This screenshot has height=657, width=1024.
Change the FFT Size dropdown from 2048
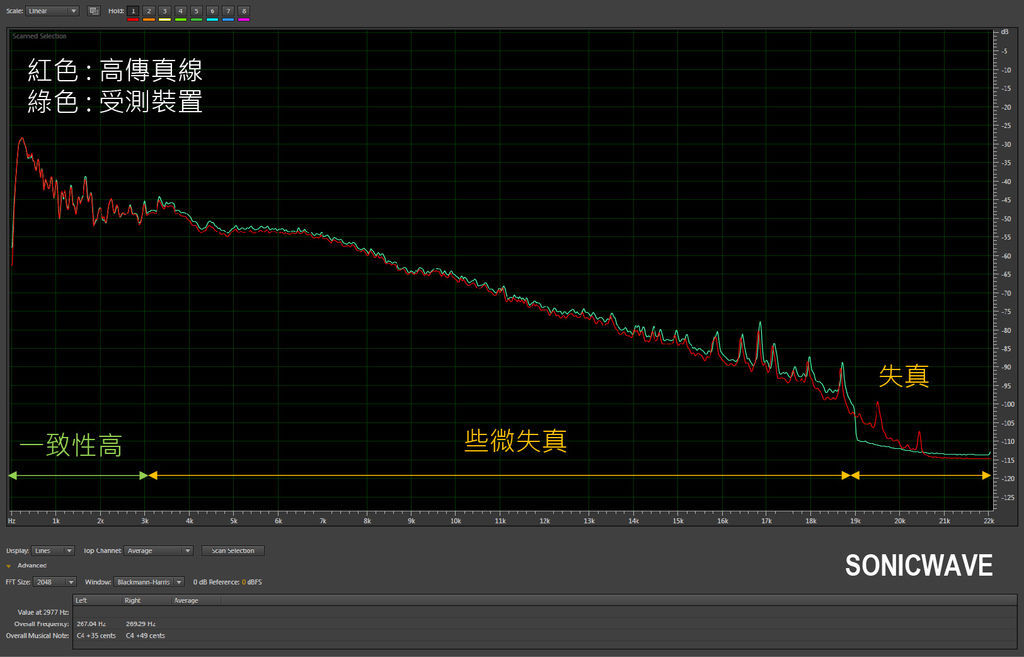tap(56, 581)
